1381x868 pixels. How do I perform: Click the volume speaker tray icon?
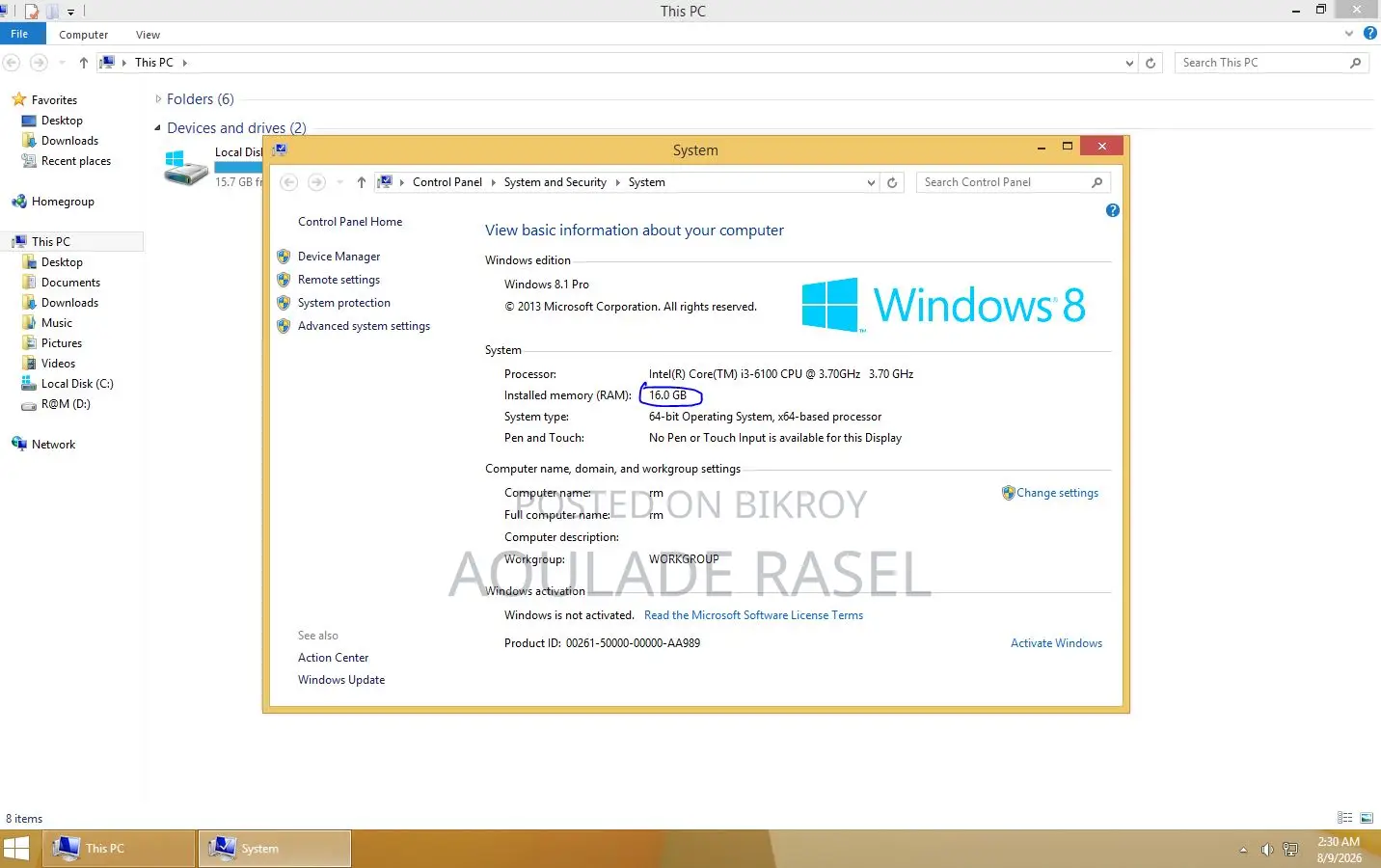[1267, 850]
